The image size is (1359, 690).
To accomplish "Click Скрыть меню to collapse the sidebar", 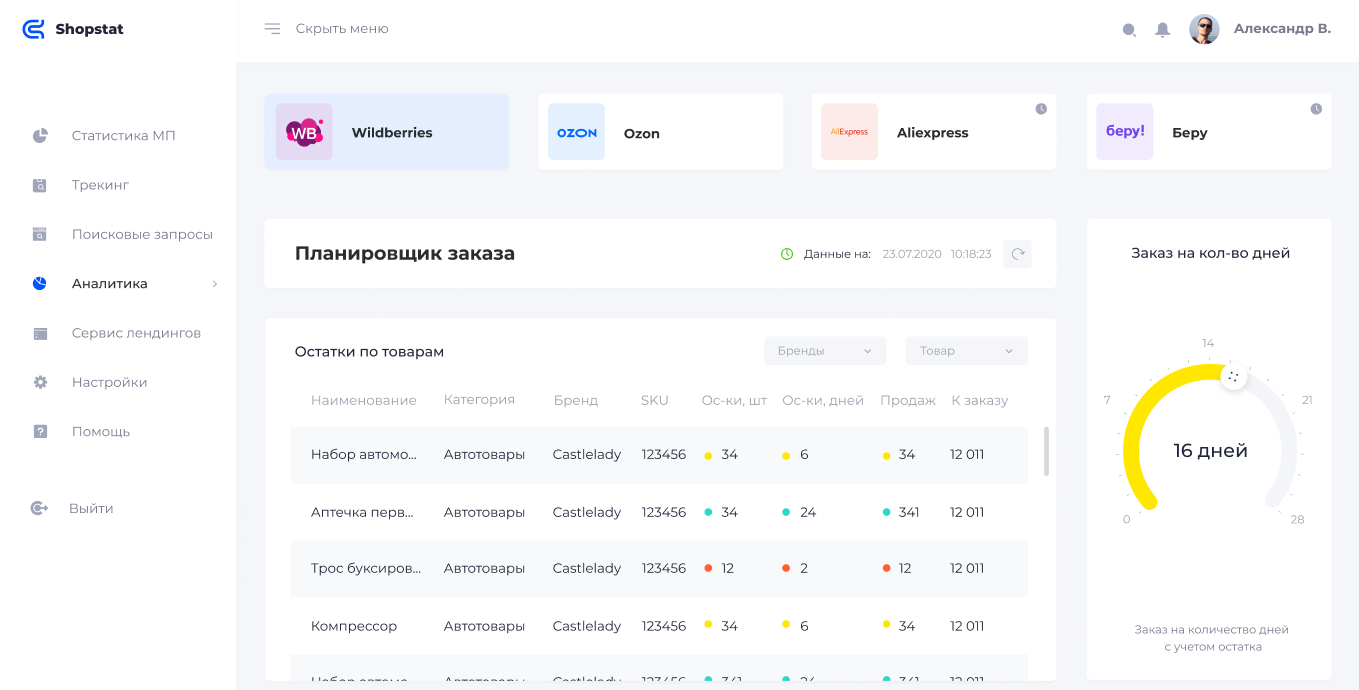I will 340,29.
